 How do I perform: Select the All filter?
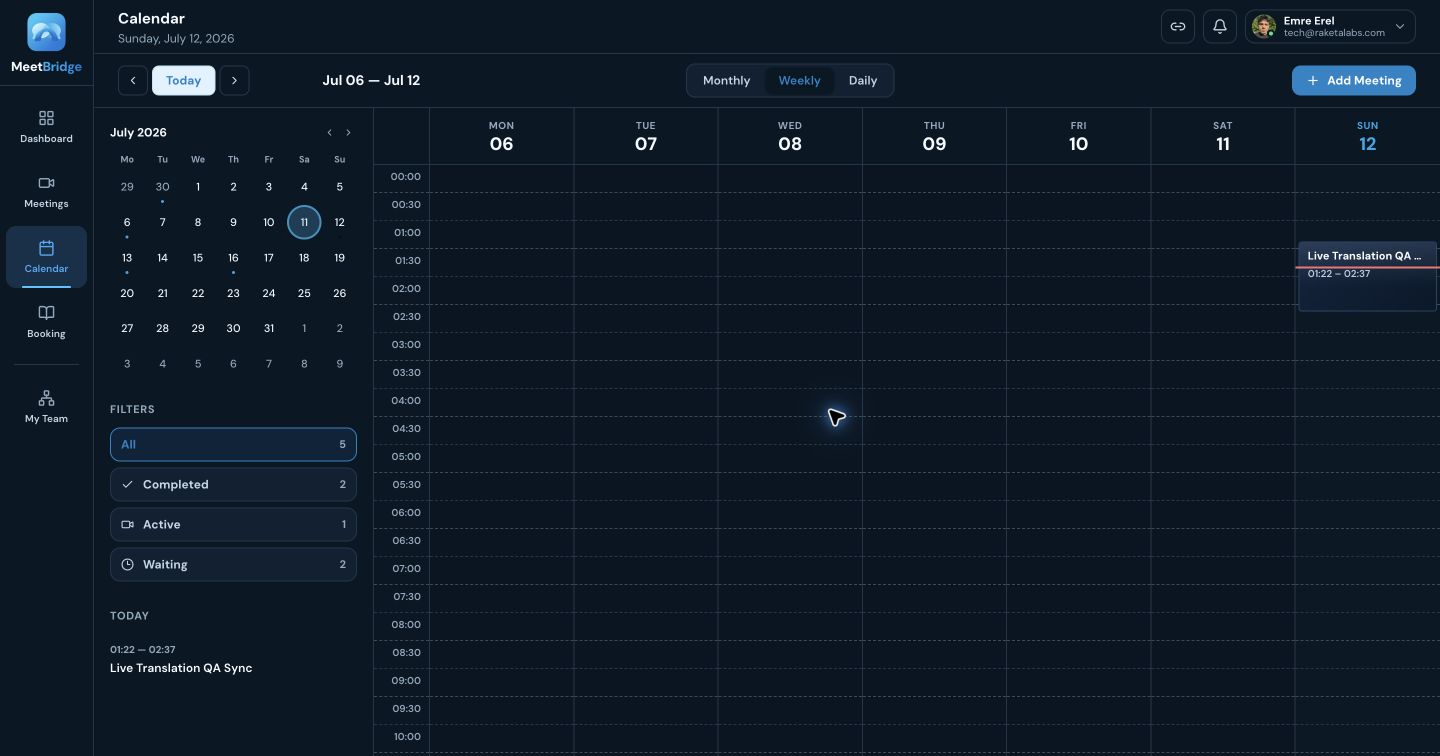(233, 444)
